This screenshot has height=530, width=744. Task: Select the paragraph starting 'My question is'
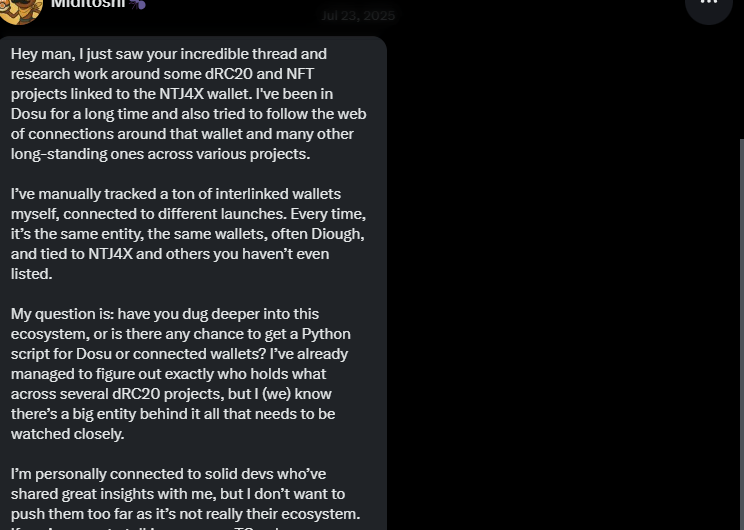tap(181, 374)
